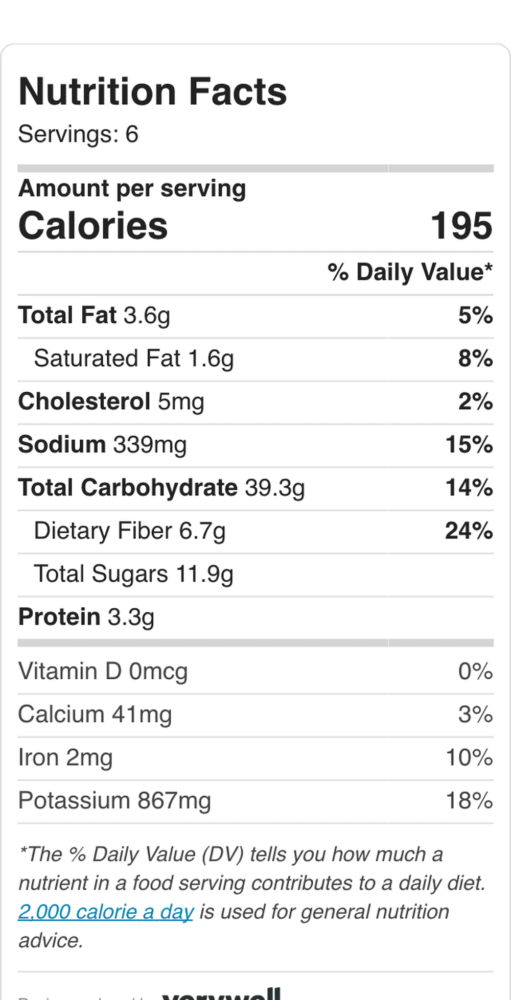511x1000 pixels.
Task: Select the Iron 2mg row
Action: [x=255, y=758]
